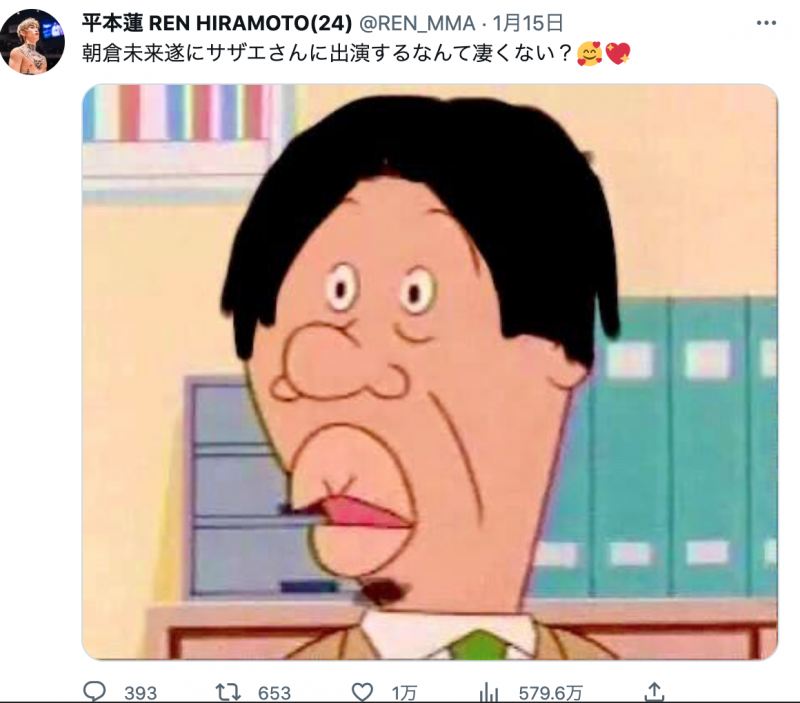This screenshot has height=703, width=800.
Task: Open the three-dot more options menu
Action: coord(766,23)
